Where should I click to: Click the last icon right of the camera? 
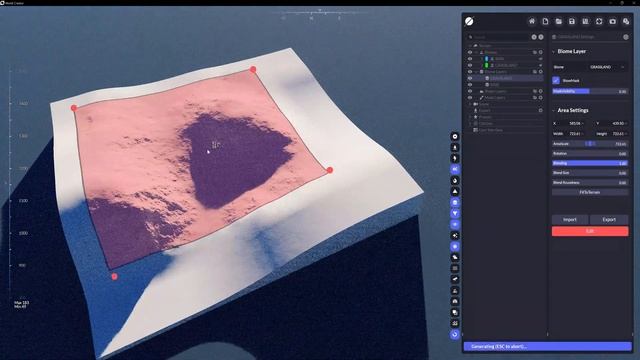pos(626,21)
